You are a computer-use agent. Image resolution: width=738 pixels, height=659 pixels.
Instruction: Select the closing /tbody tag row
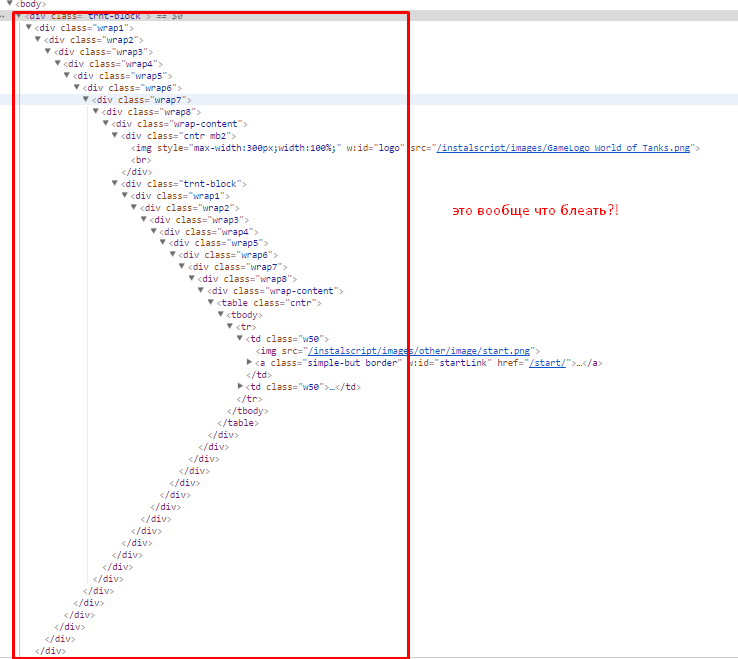tap(248, 411)
